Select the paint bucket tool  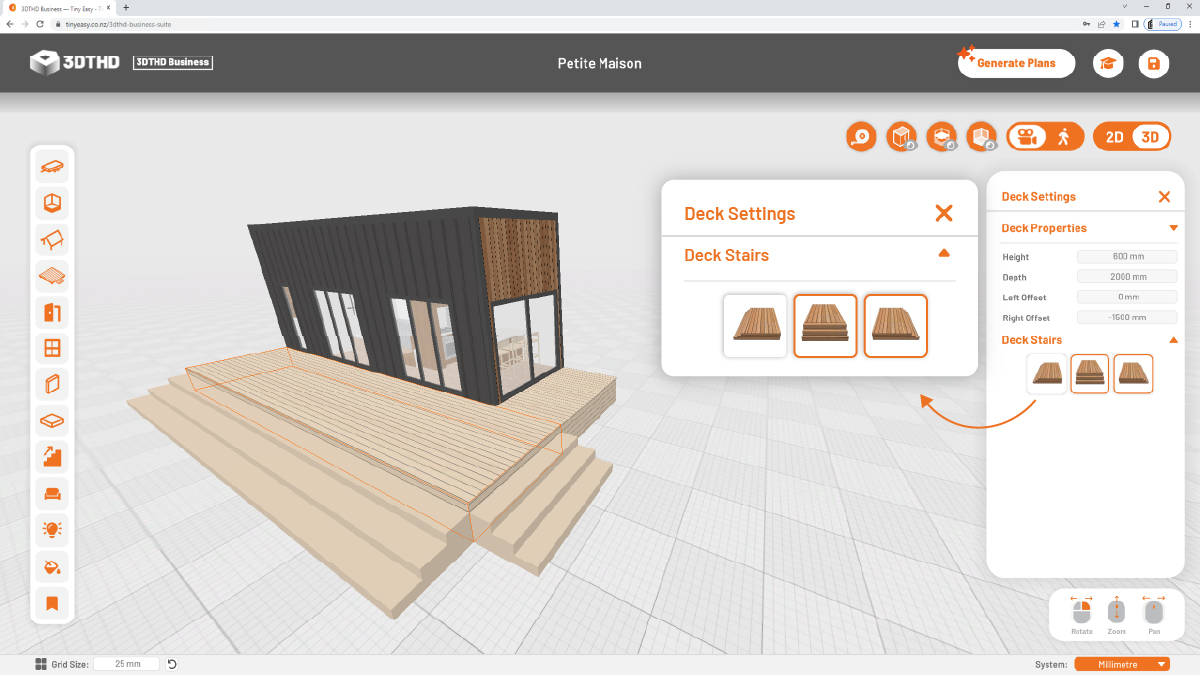(x=52, y=566)
